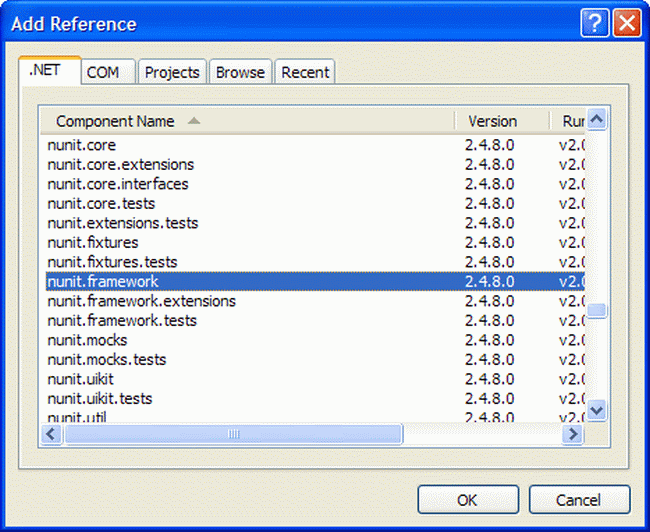Close the Add Reference dialog
Screen dimensions: 650x532
(x=627, y=24)
